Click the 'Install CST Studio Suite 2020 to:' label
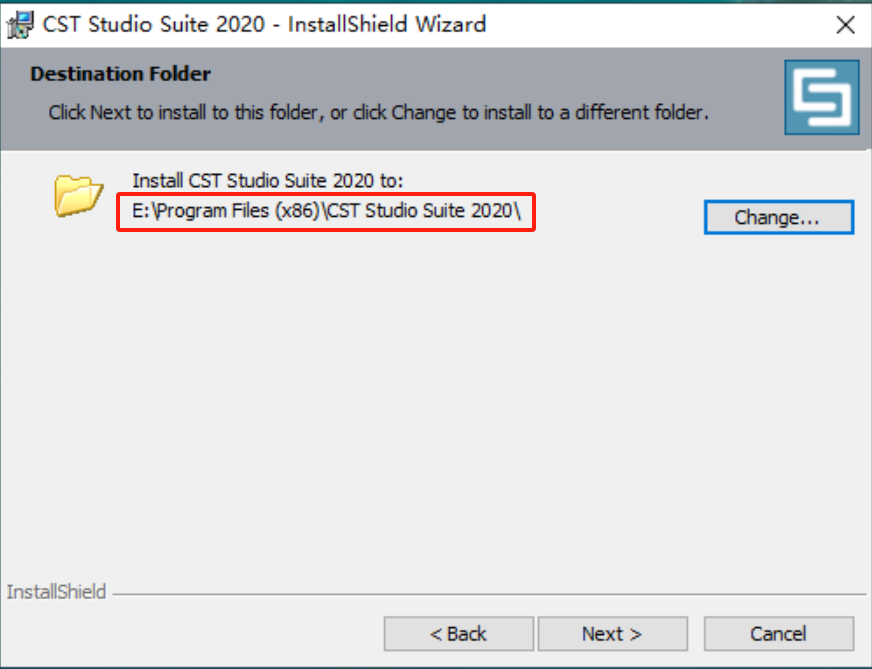The height and width of the screenshot is (669, 872). (267, 181)
